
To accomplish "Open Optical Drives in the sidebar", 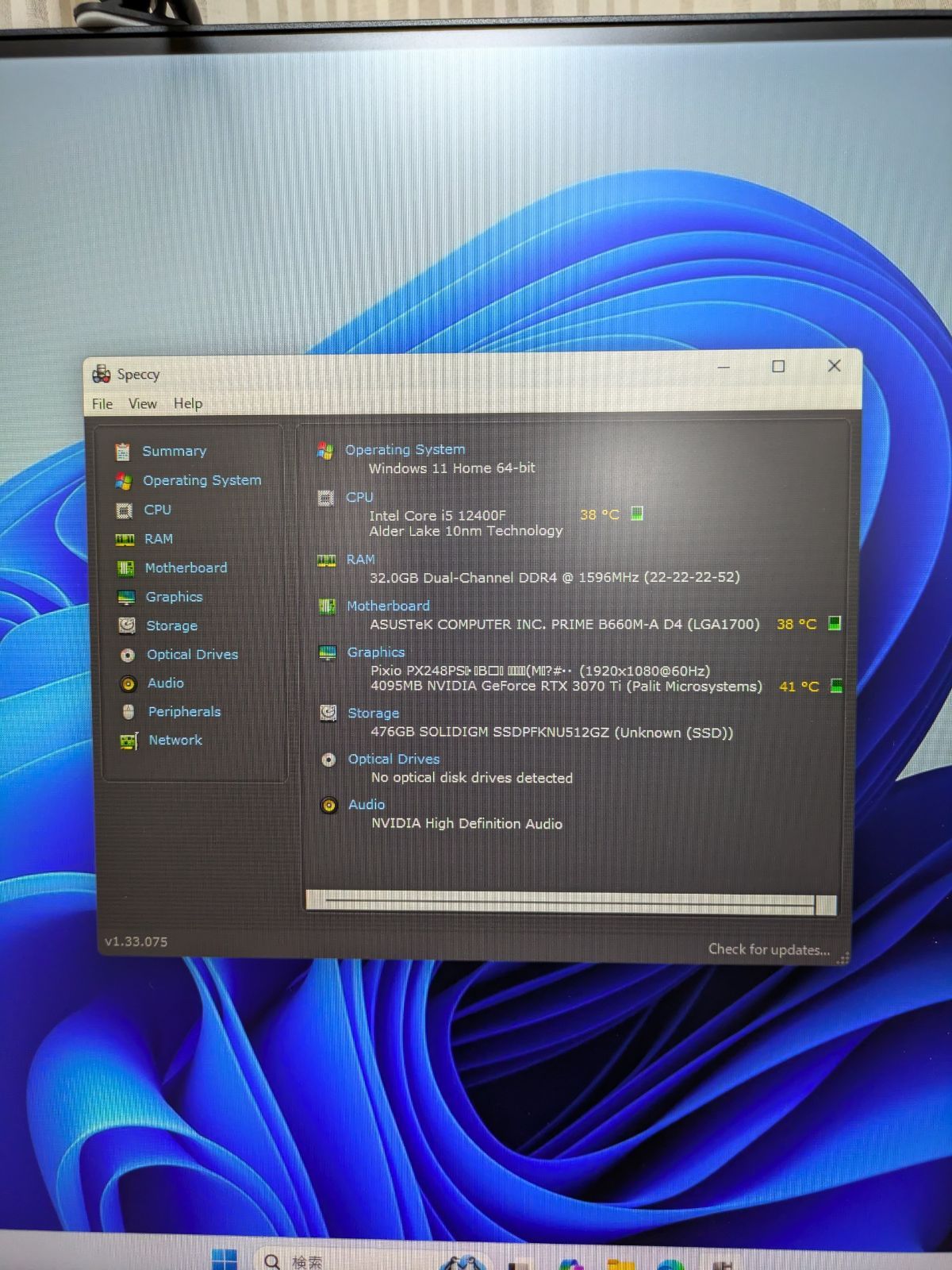I will [x=192, y=654].
